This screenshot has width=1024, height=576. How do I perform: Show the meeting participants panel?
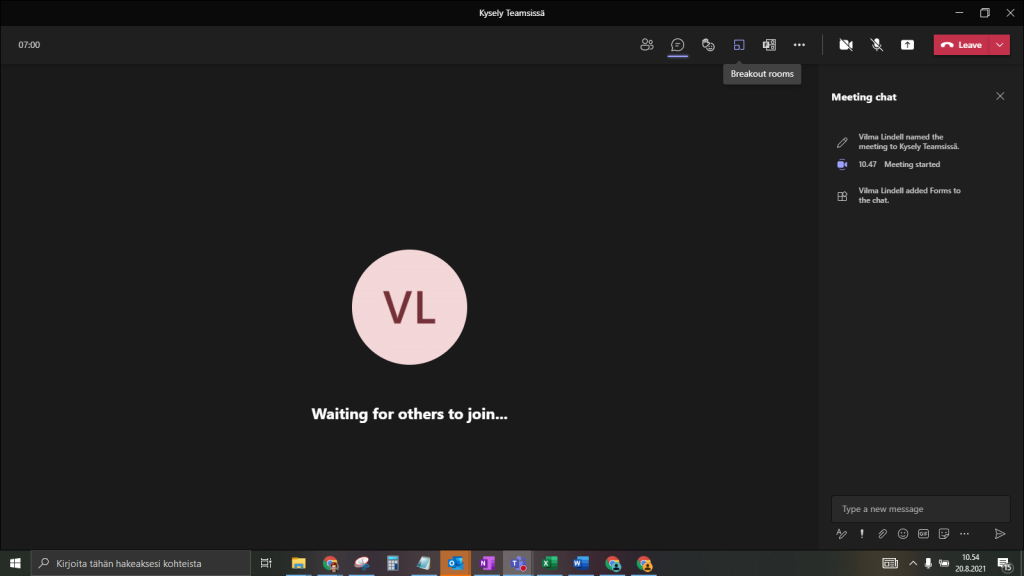coord(647,44)
